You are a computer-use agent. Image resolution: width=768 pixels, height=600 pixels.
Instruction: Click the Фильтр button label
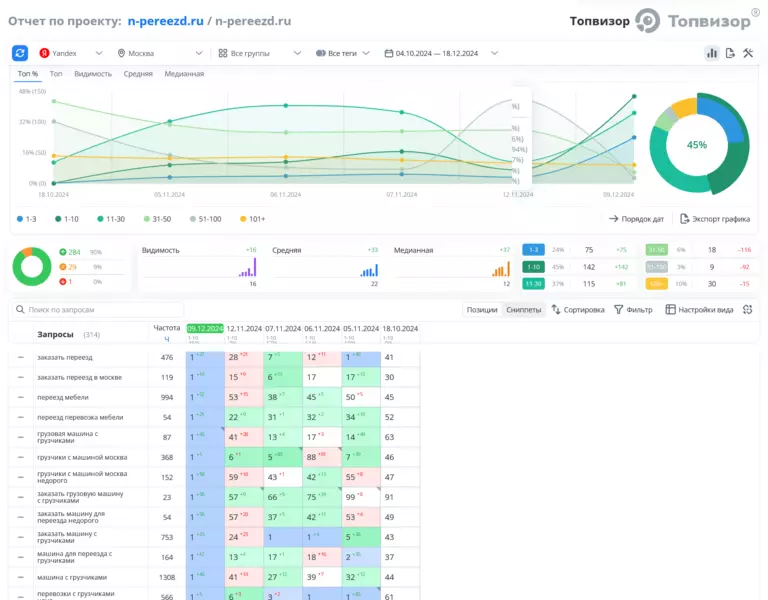click(x=639, y=310)
